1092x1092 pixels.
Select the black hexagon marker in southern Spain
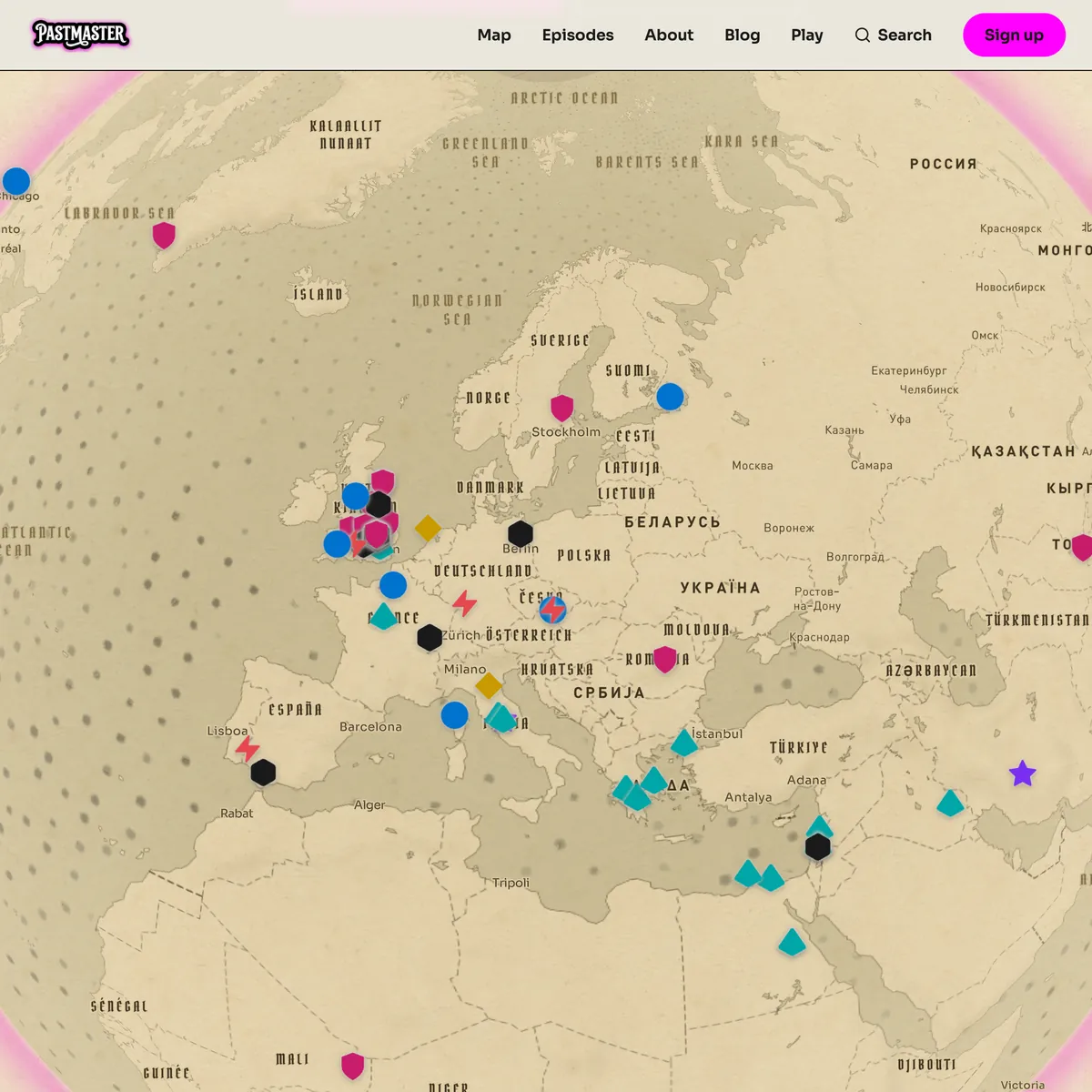[x=263, y=773]
